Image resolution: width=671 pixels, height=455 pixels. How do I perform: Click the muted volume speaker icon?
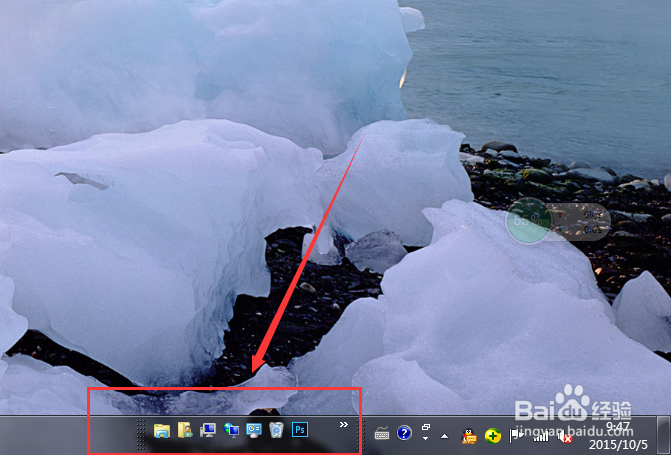564,437
